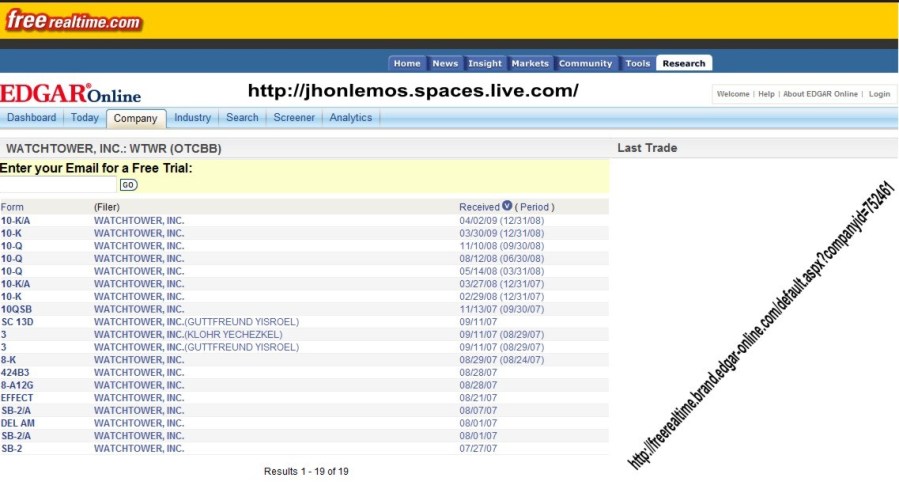This screenshot has height=493, width=899.
Task: Open the 10-K/A filing from 04/02/09
Action: [16, 220]
